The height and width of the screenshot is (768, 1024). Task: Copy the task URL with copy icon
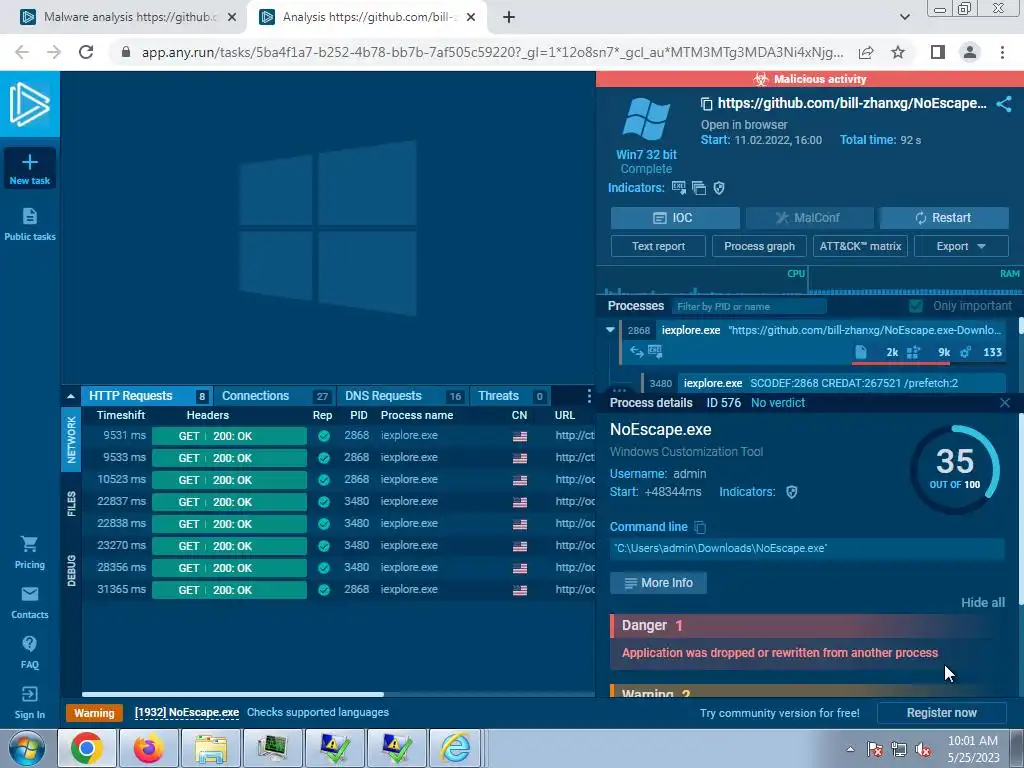706,103
